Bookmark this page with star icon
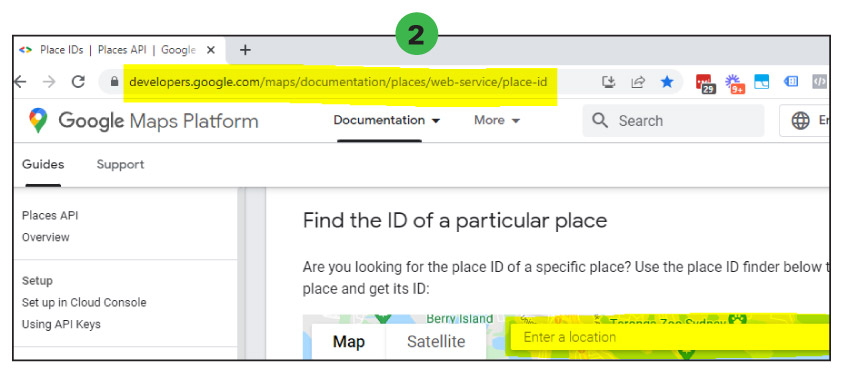 (x=667, y=82)
